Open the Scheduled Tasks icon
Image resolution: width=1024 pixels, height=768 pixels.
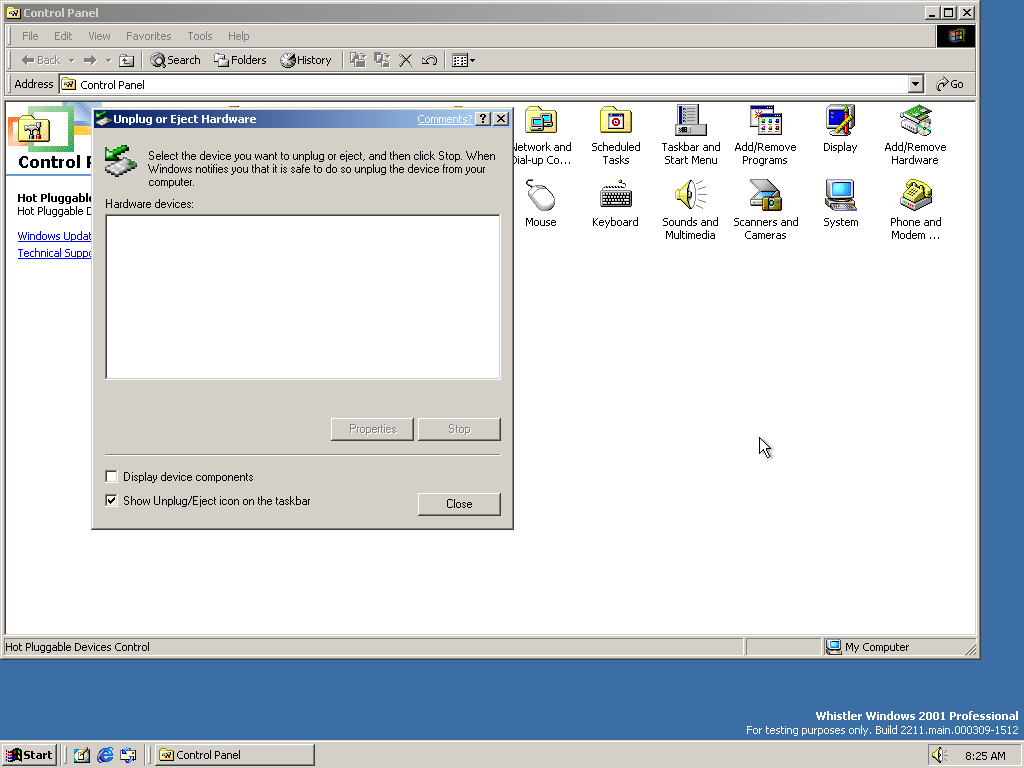(x=616, y=136)
